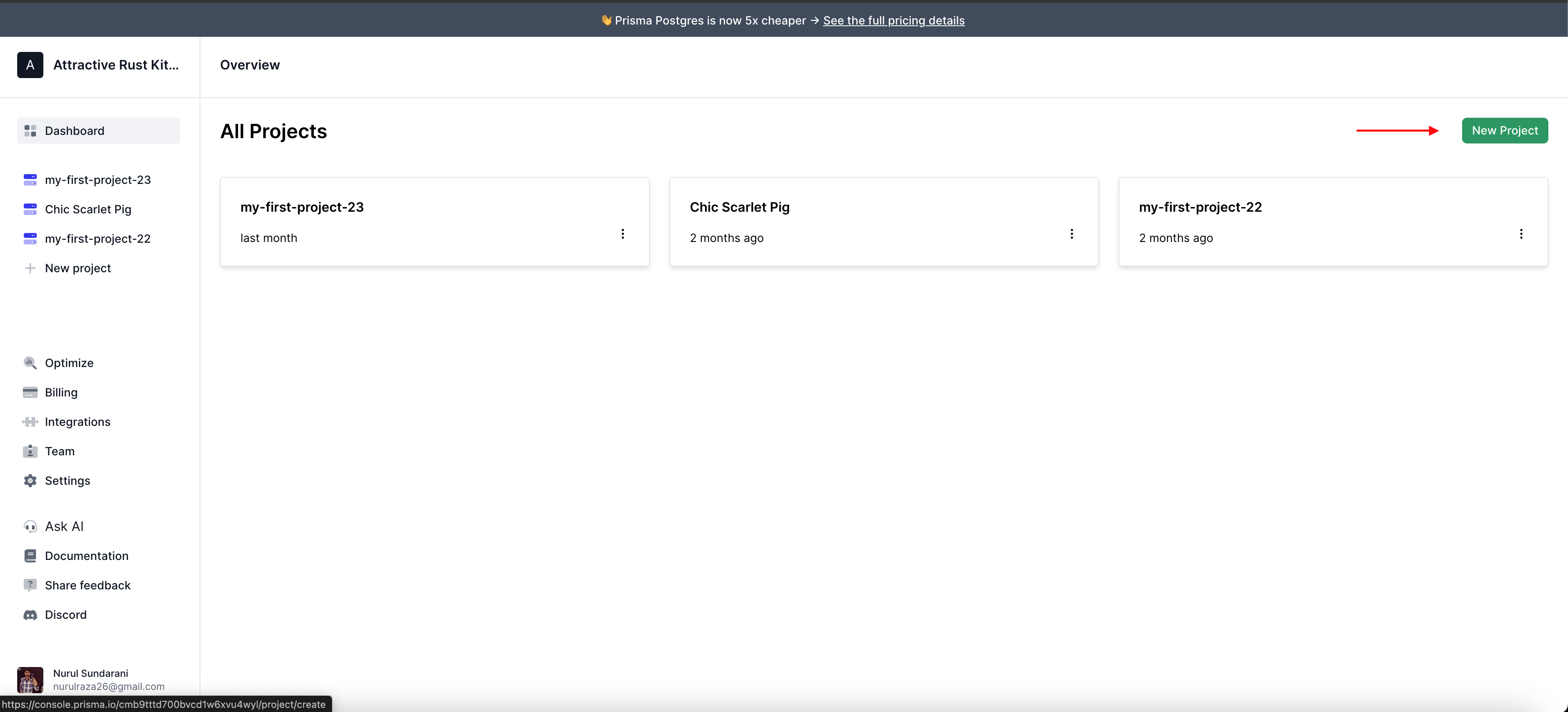Screen dimensions: 1568x712
Task: Open the Chic Scarlet Pig project card
Action: pyautogui.click(x=884, y=222)
